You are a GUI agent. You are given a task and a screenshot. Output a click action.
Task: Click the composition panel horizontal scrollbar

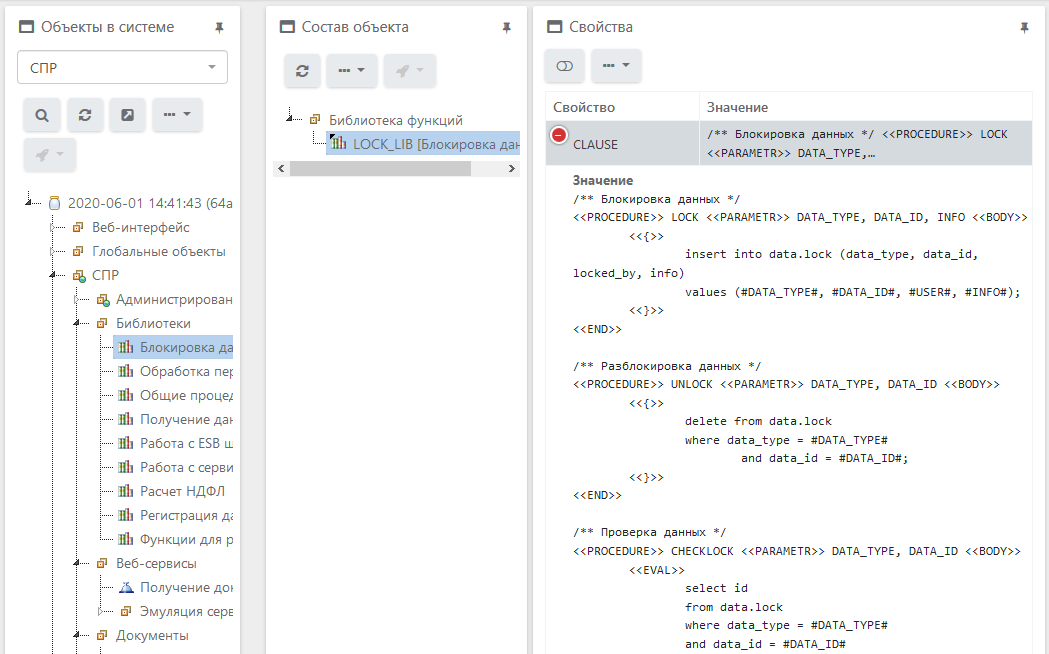[380, 169]
